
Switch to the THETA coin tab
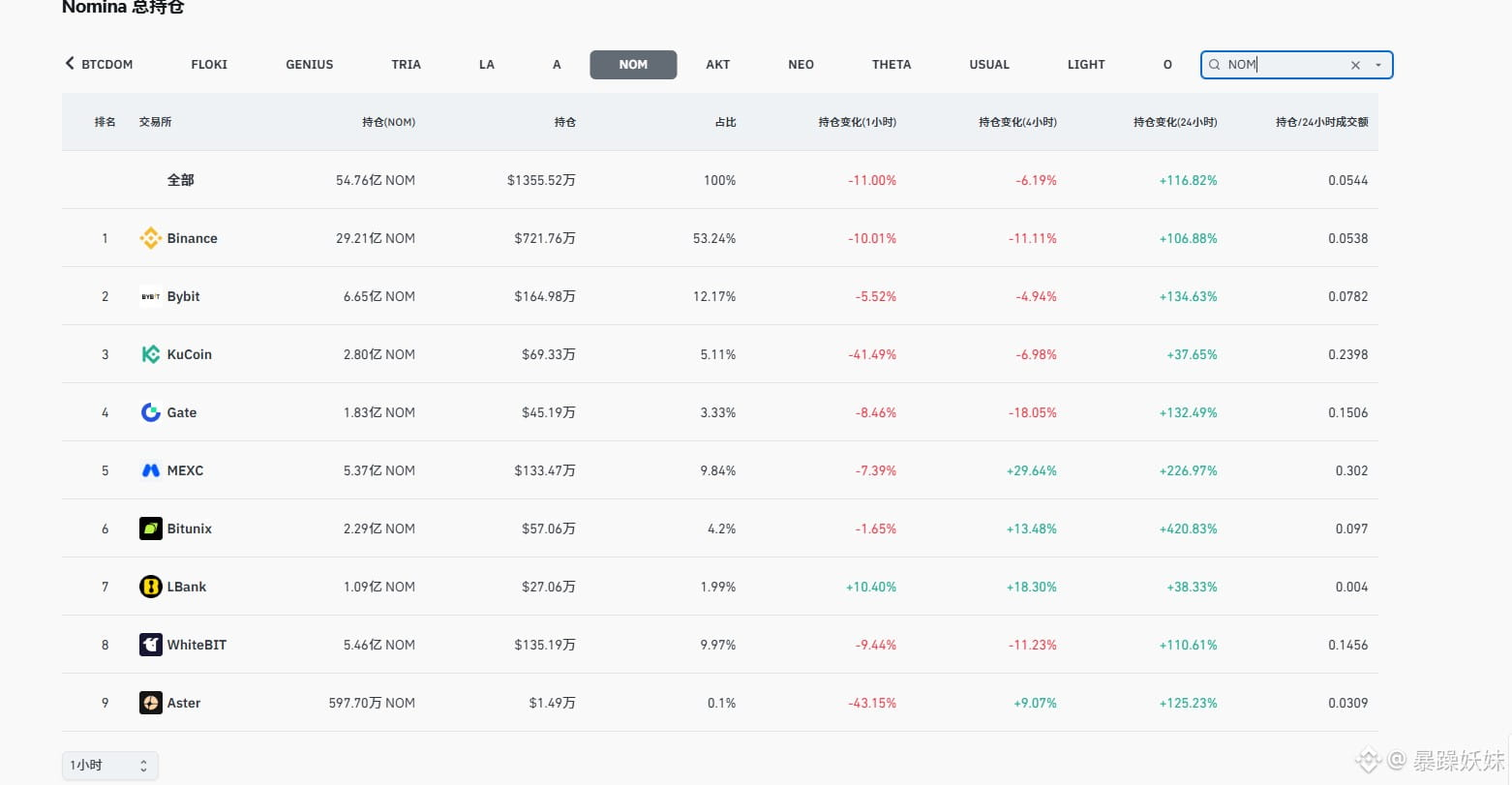pos(892,65)
